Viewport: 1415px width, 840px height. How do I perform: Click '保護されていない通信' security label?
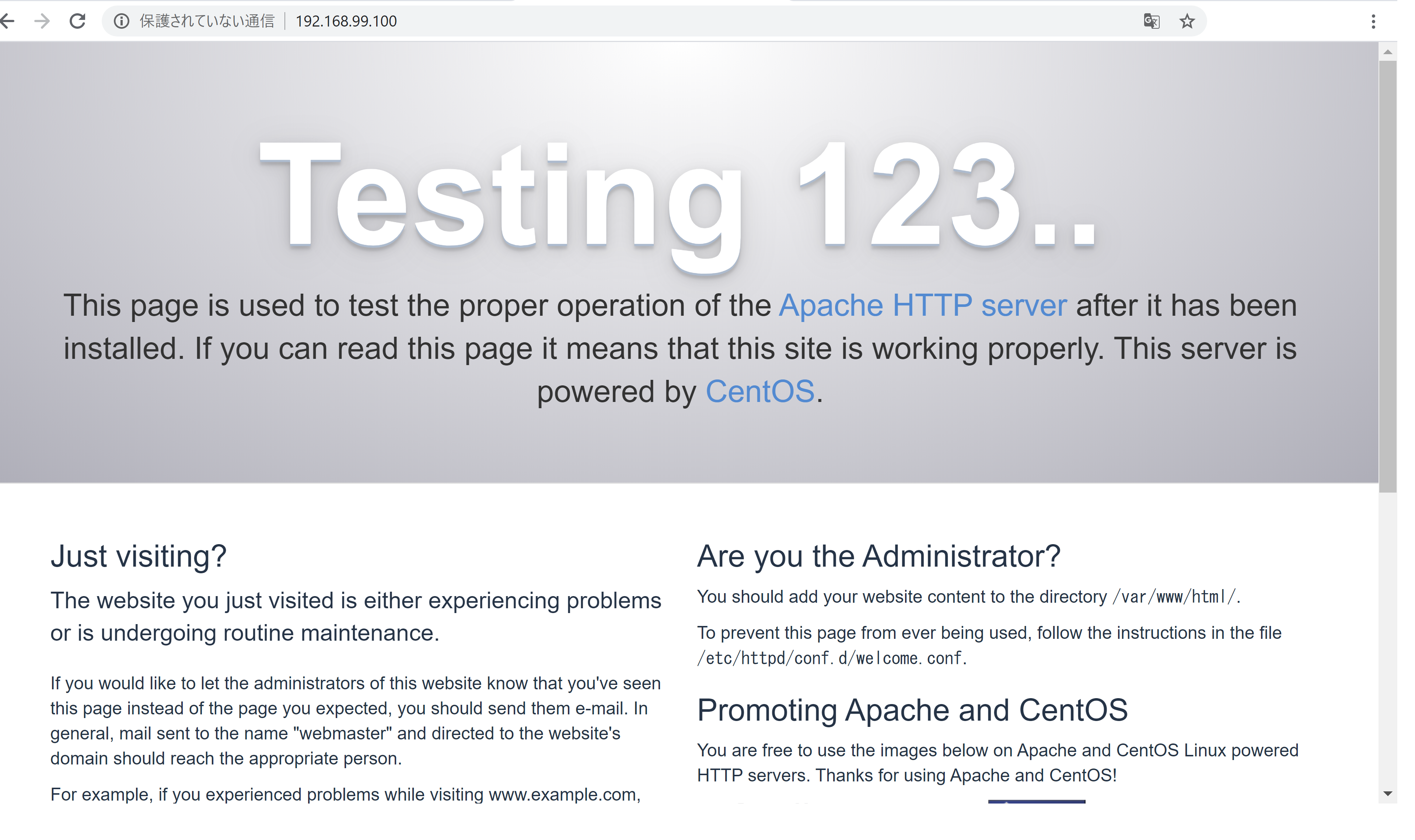[x=207, y=21]
